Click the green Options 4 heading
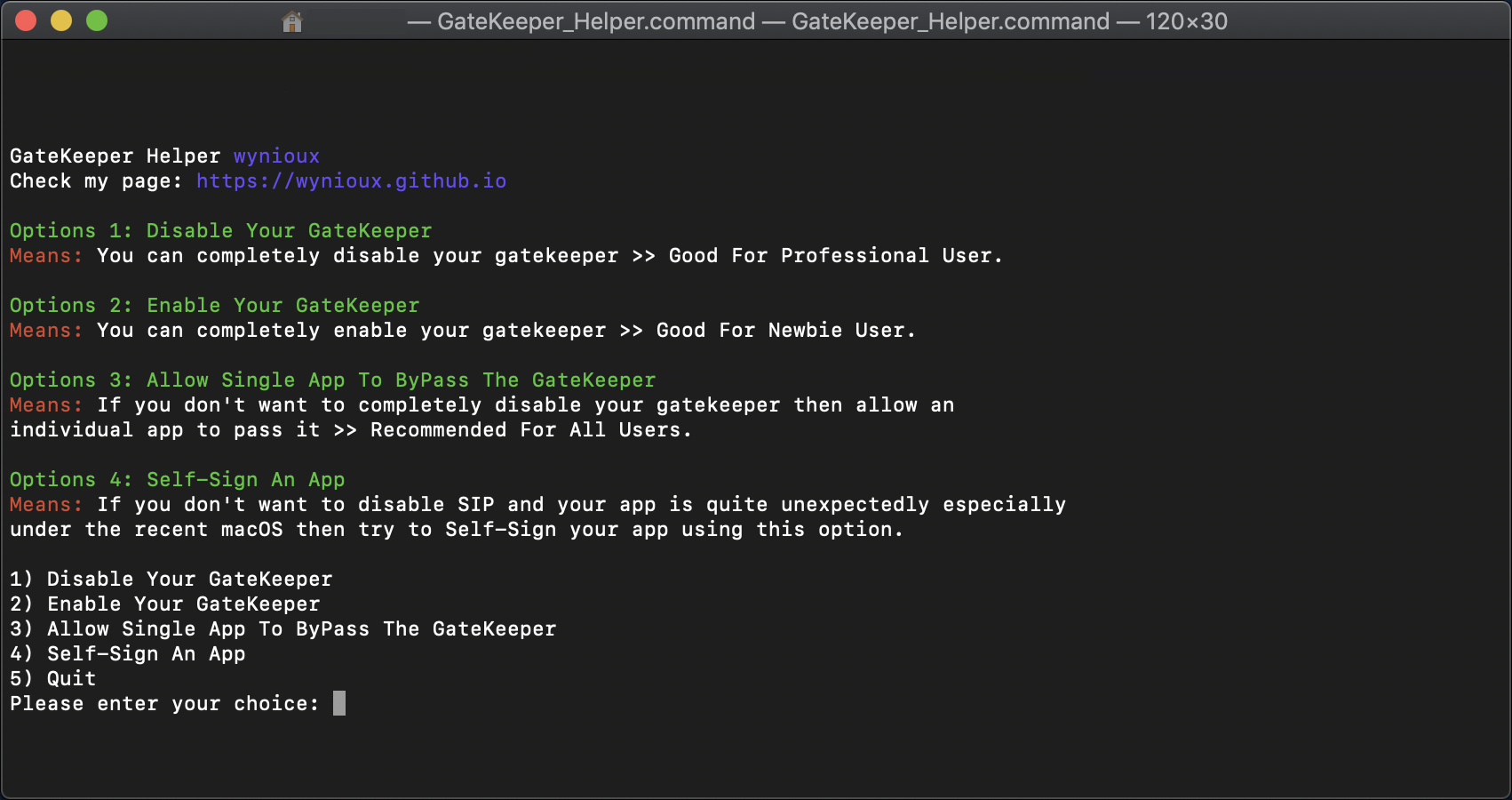 177,480
